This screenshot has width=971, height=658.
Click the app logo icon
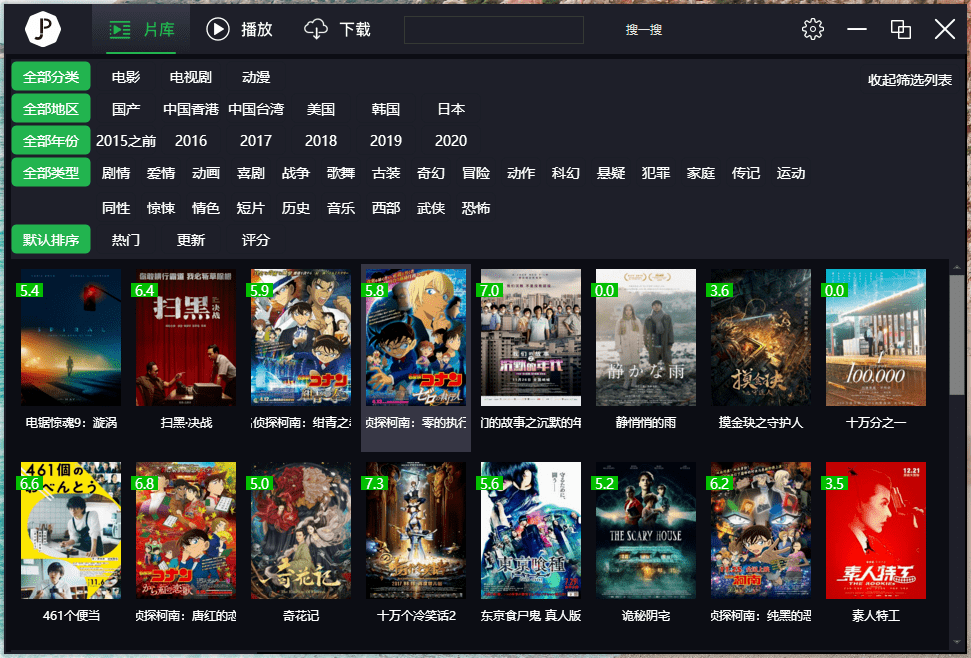42,29
